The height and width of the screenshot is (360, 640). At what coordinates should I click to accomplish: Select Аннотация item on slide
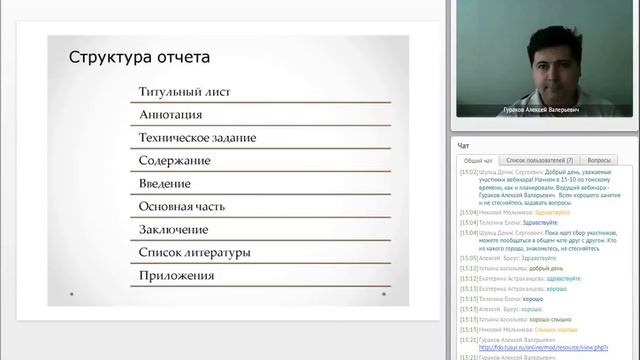171,115
